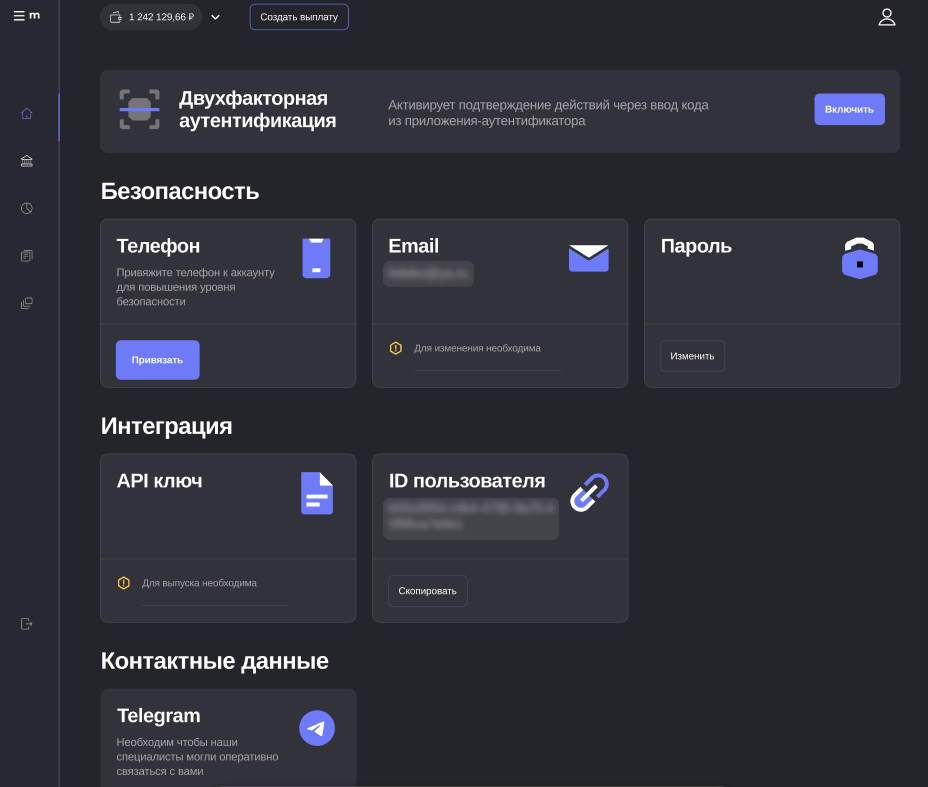
Task: Copy user ID with Скопировать button
Action: point(427,591)
